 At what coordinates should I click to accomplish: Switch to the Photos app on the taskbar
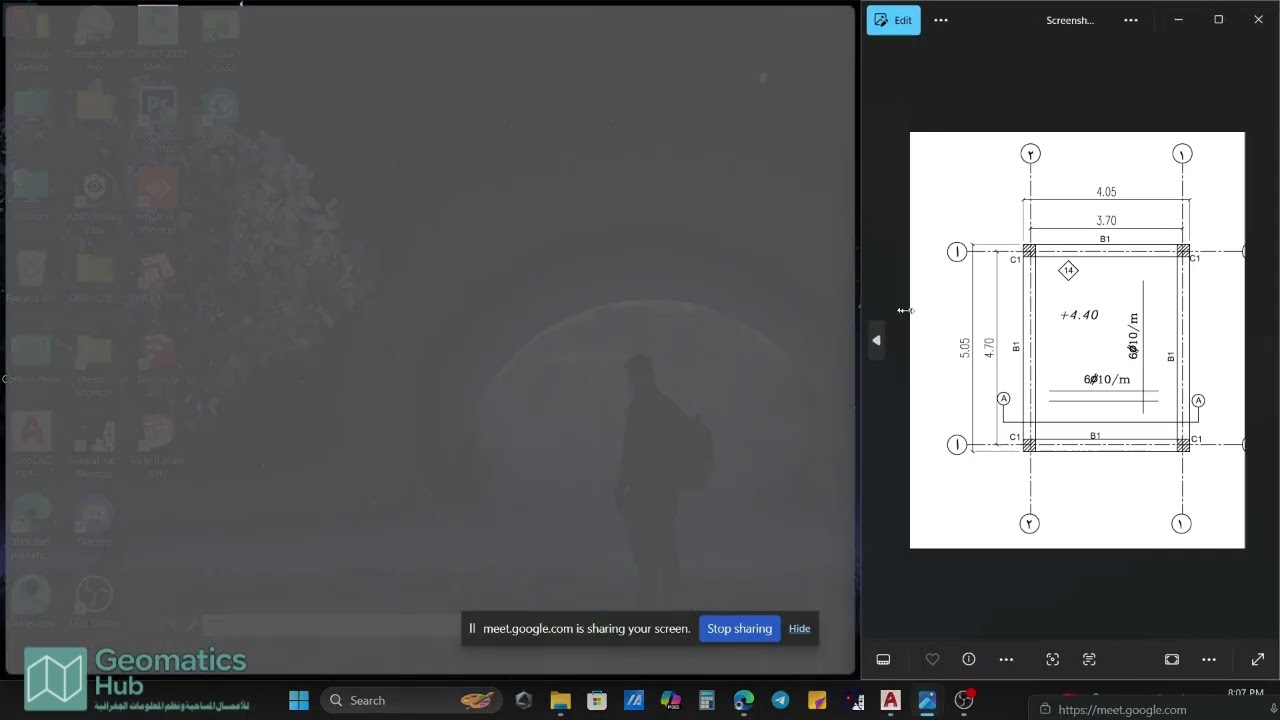click(927, 700)
